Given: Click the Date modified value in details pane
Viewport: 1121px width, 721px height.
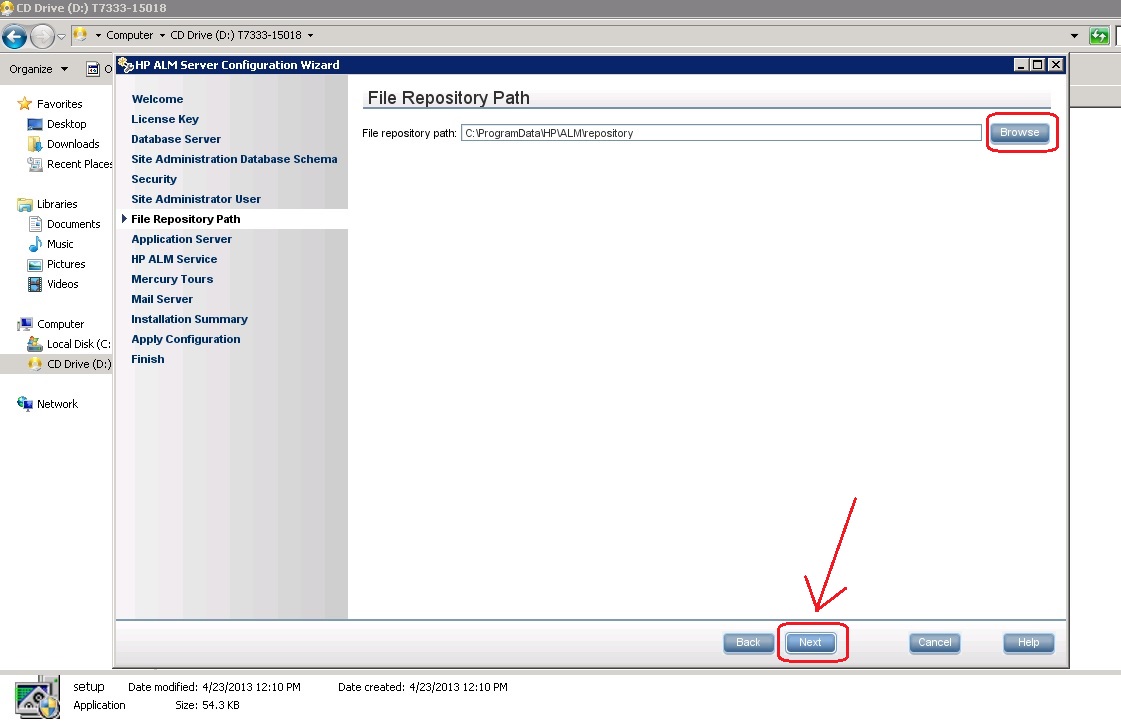Looking at the screenshot, I should (251, 687).
